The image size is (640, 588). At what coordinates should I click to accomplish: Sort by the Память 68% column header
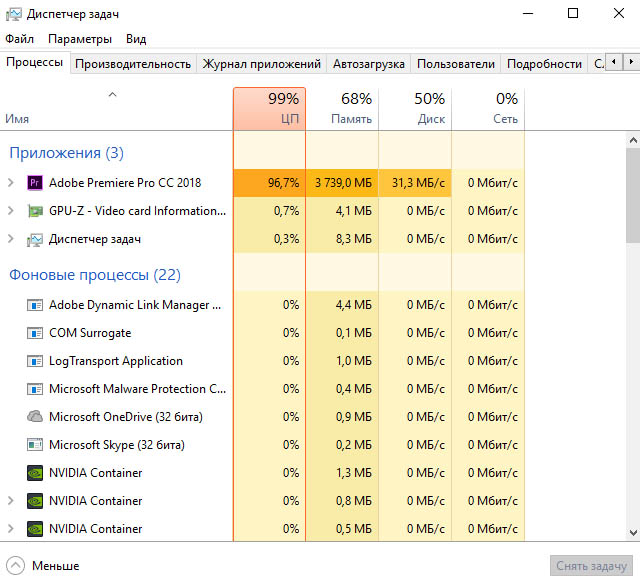(x=342, y=109)
